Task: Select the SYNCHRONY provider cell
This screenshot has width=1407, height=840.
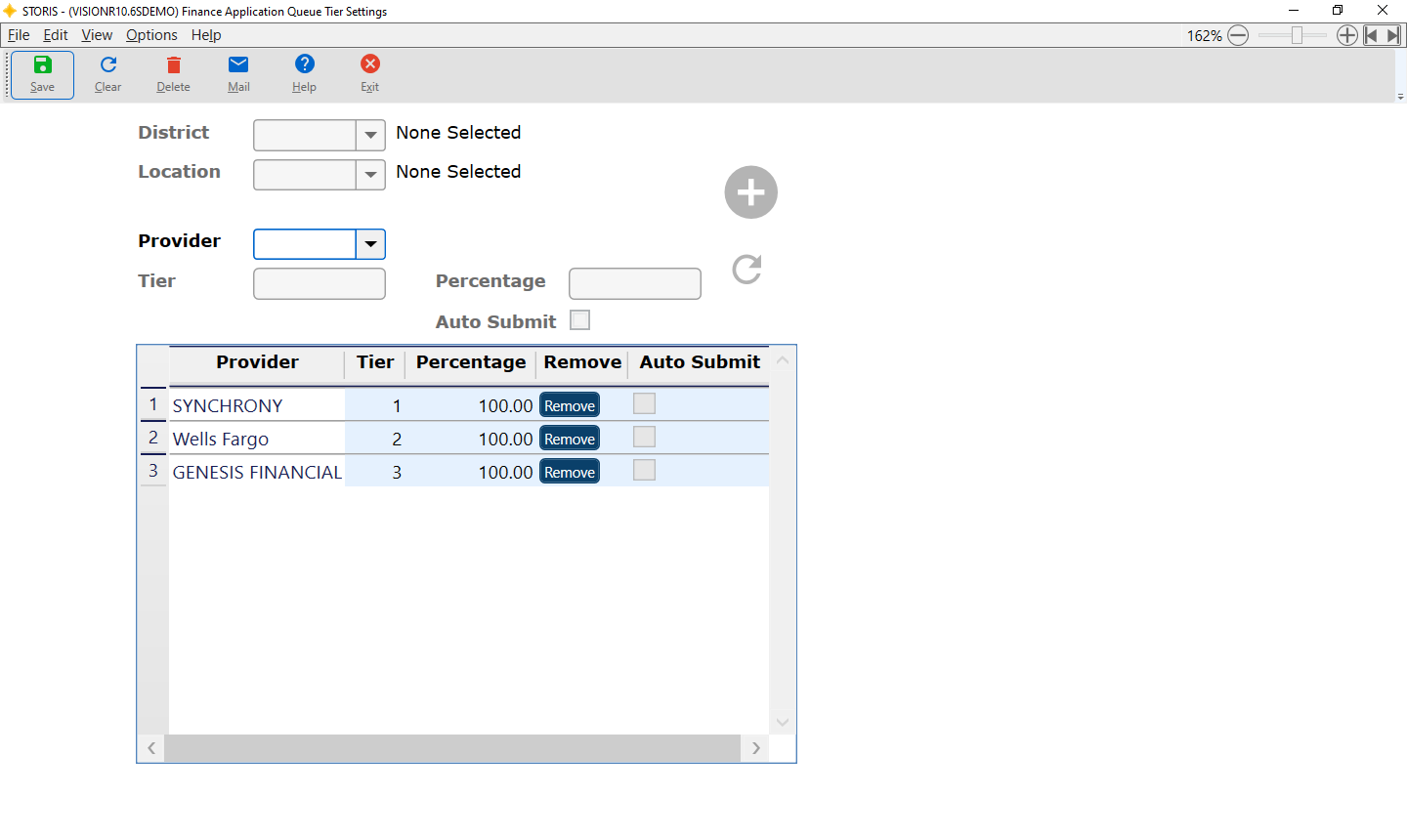Action: click(257, 405)
